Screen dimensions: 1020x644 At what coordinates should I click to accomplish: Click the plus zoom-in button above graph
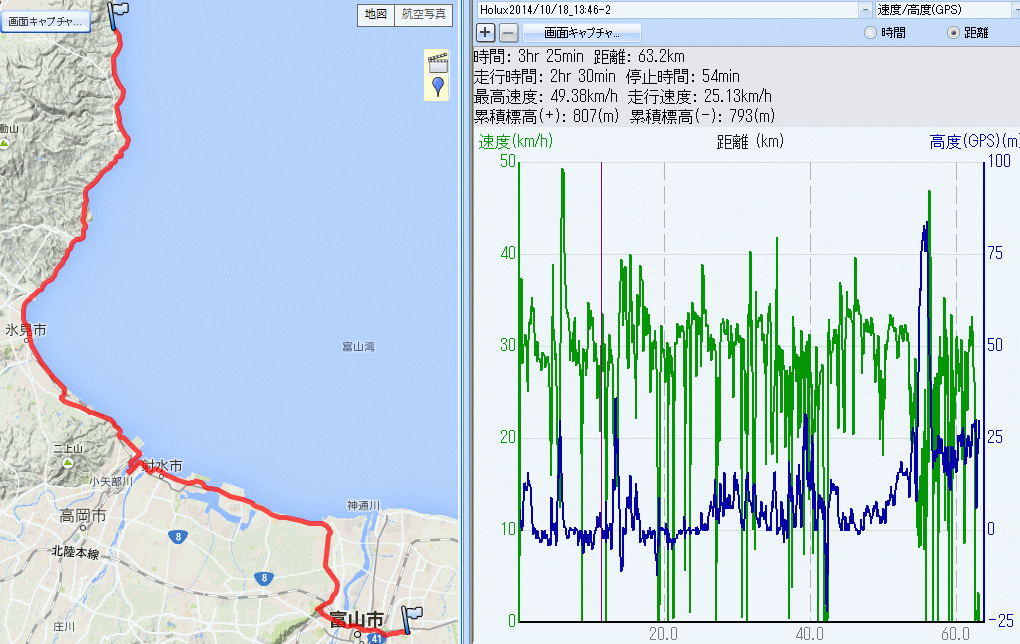pyautogui.click(x=486, y=32)
